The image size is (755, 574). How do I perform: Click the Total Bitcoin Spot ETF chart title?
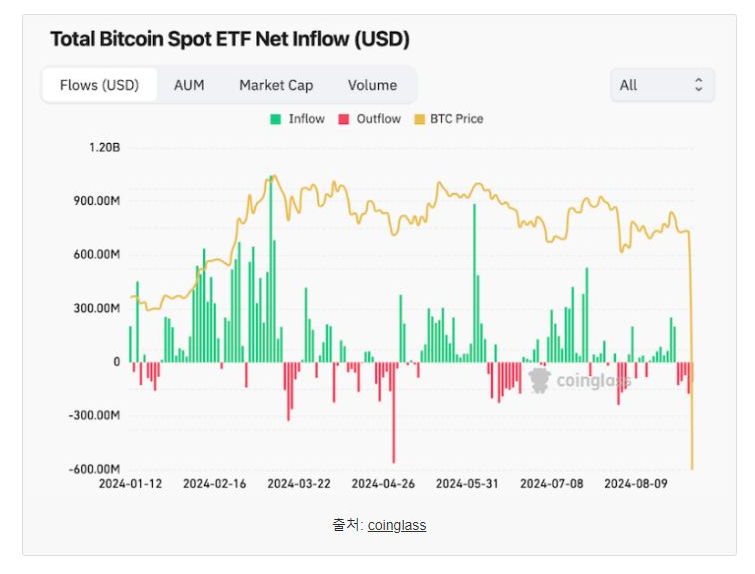pos(230,39)
